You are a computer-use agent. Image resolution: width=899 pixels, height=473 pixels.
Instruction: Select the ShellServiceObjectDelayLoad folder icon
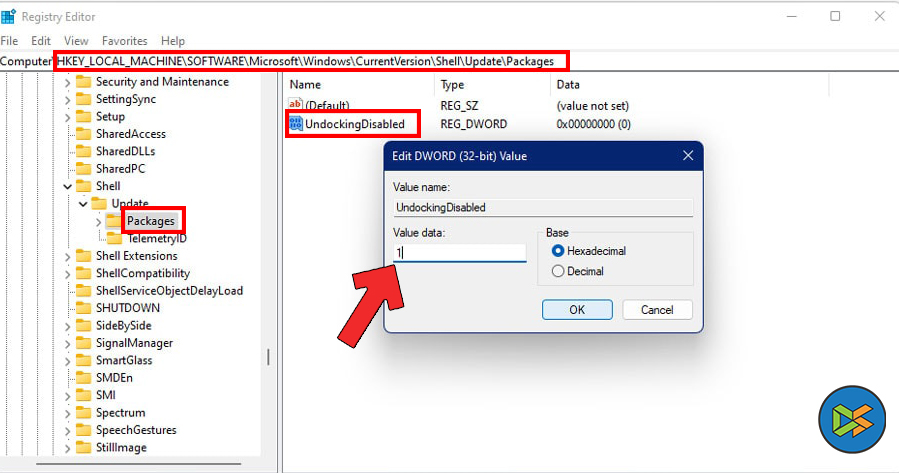84,291
